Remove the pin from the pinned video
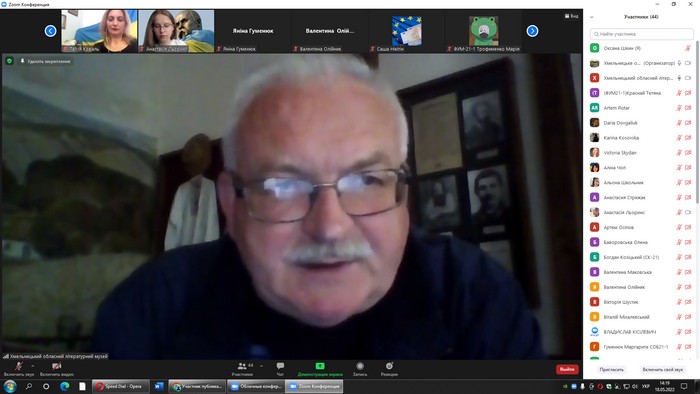This screenshot has height=394, width=700. point(46,61)
